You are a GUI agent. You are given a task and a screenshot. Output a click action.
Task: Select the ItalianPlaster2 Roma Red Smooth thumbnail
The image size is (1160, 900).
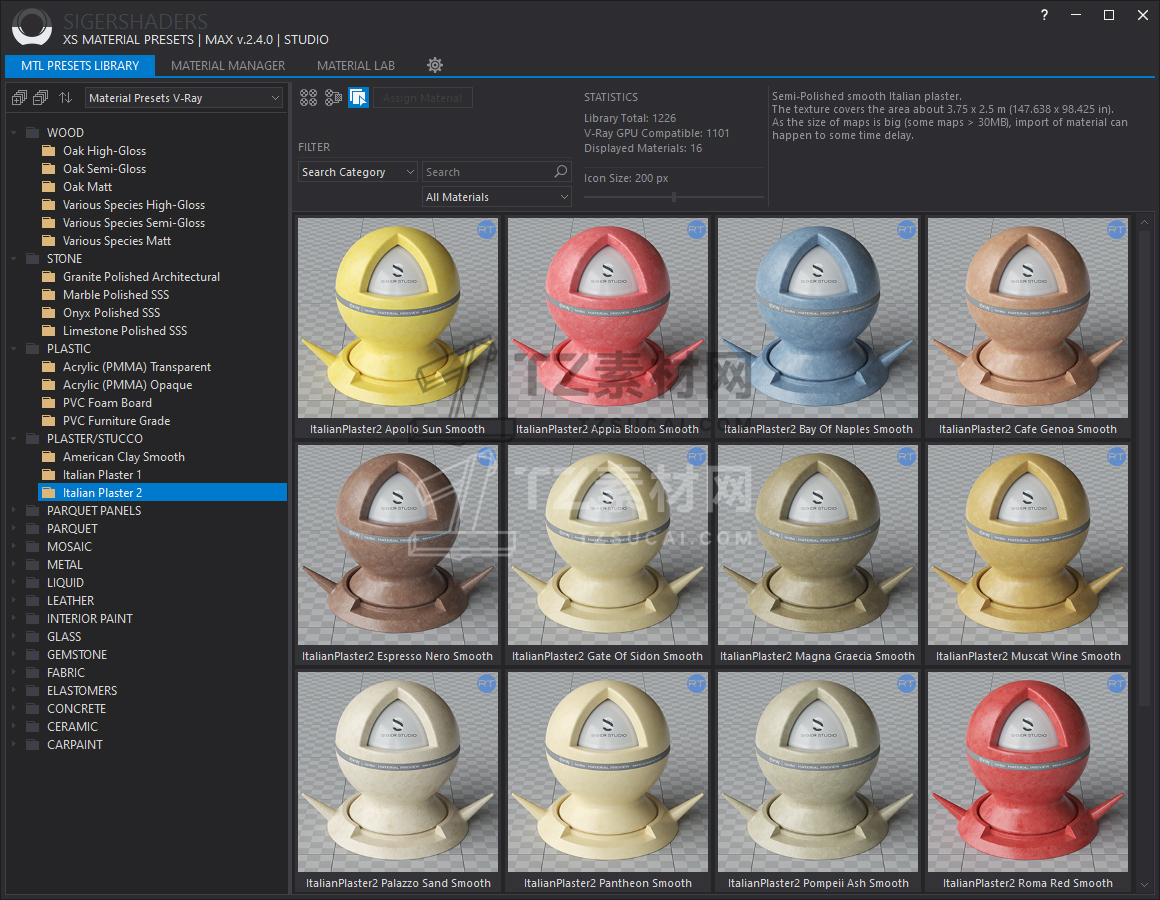[x=1028, y=772]
